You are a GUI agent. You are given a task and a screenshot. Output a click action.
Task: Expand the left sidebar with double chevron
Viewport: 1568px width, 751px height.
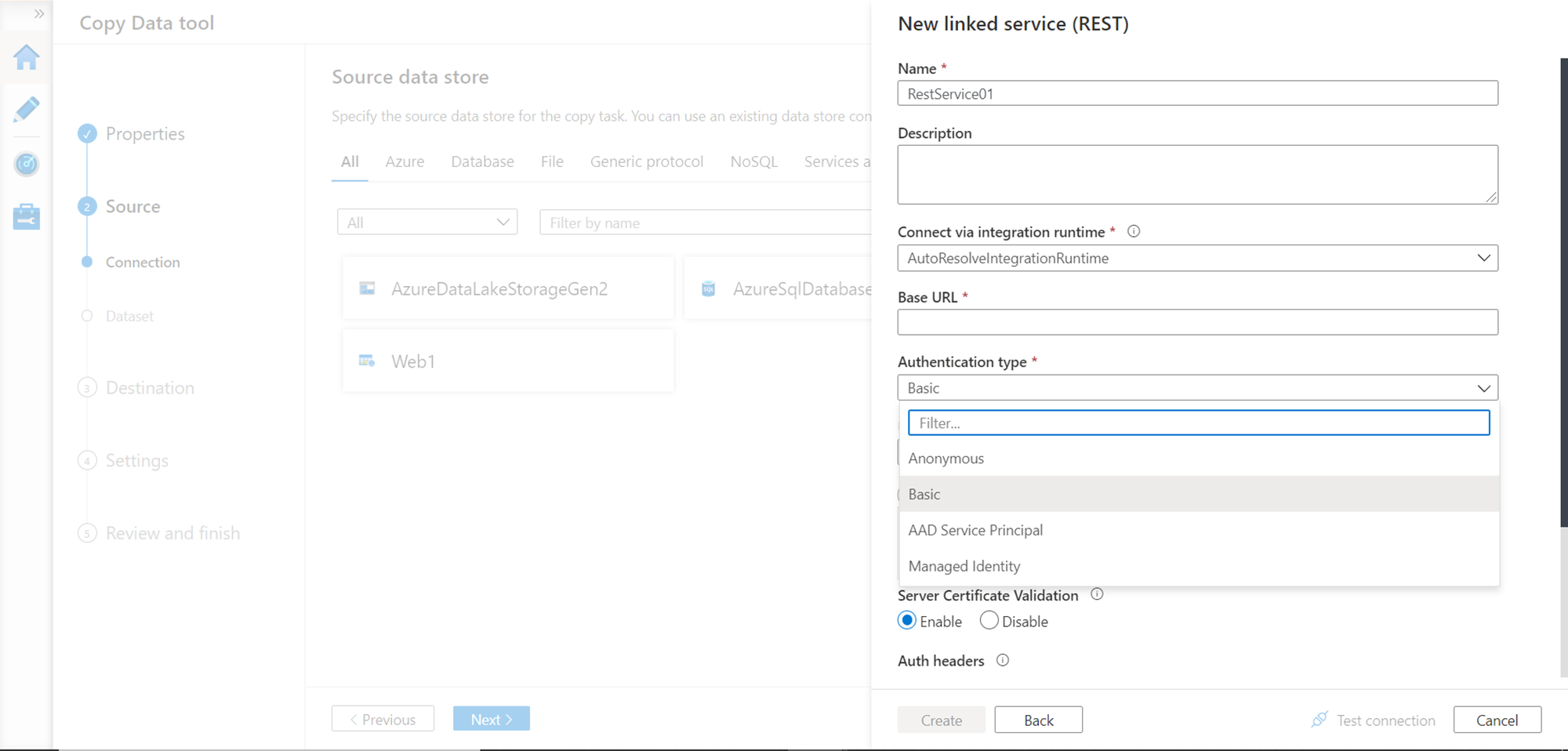pyautogui.click(x=38, y=14)
